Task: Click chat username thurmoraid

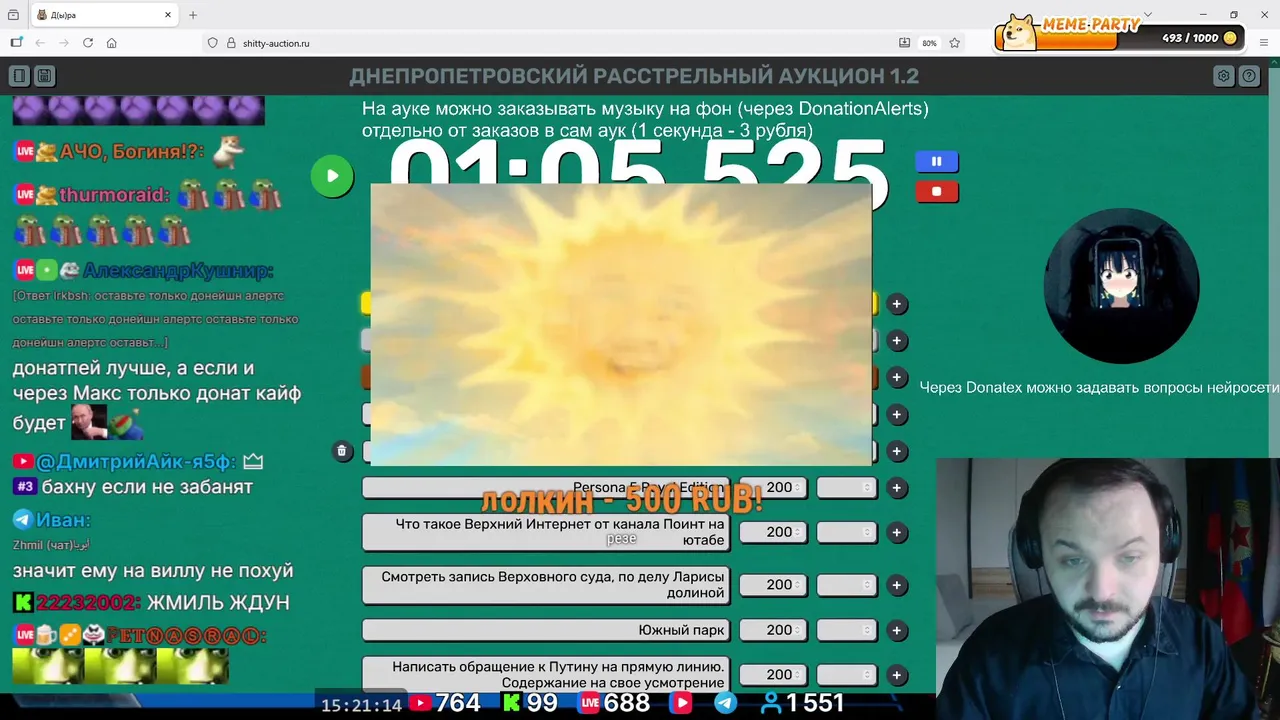Action: 114,194
